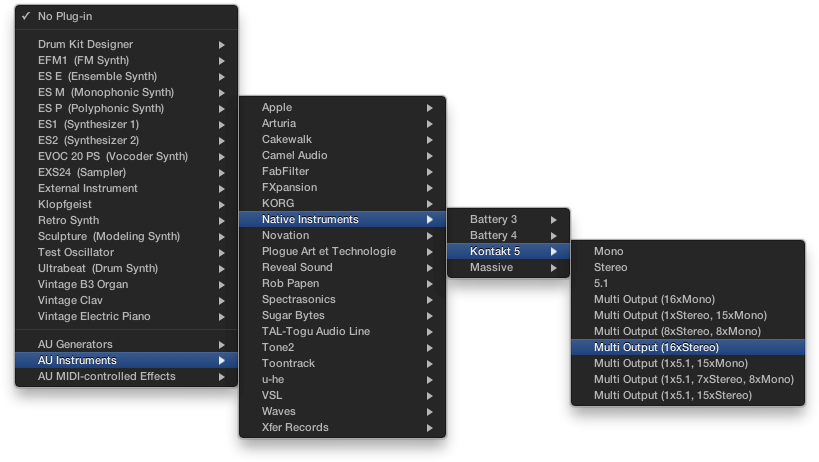
Task: Choose Multi Output (1x5.1, 15xMono)
Action: [687, 363]
